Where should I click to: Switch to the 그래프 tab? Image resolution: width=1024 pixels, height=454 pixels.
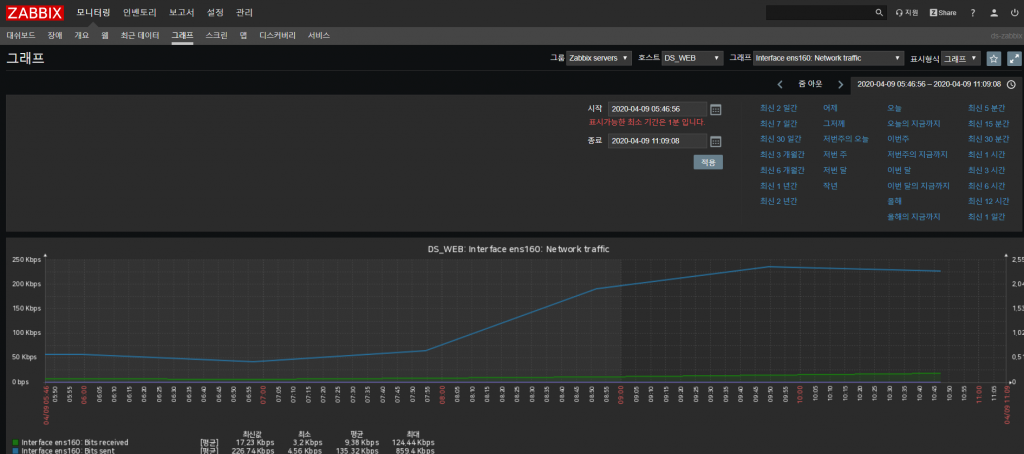point(182,35)
